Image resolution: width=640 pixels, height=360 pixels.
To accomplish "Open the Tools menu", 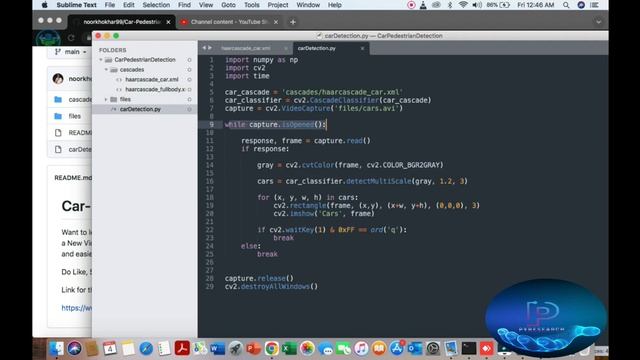I will pyautogui.click(x=251, y=5).
